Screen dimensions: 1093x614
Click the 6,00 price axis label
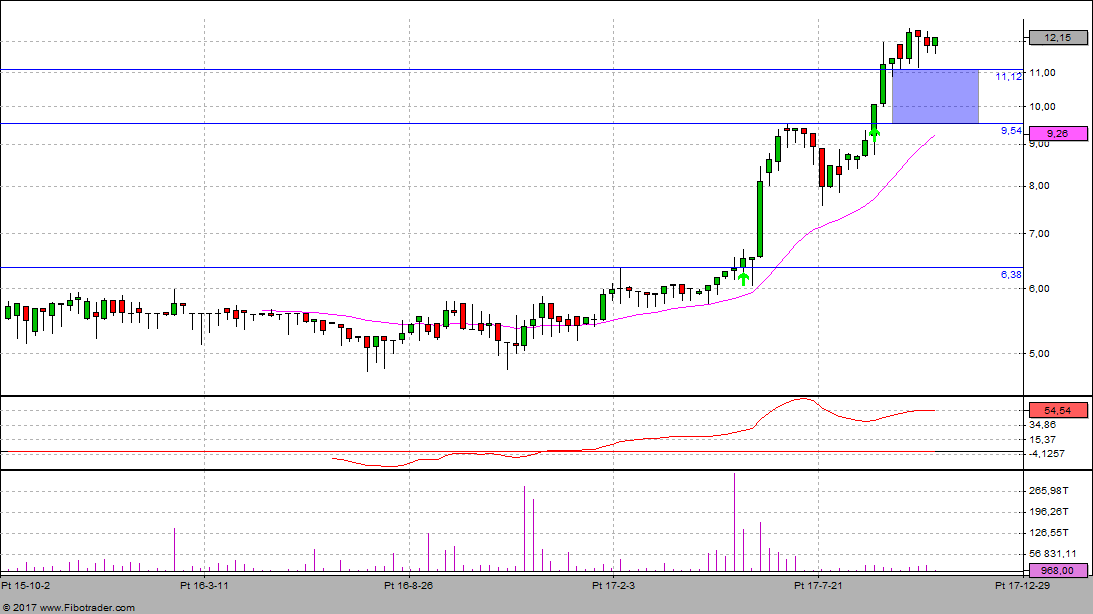click(x=1039, y=289)
